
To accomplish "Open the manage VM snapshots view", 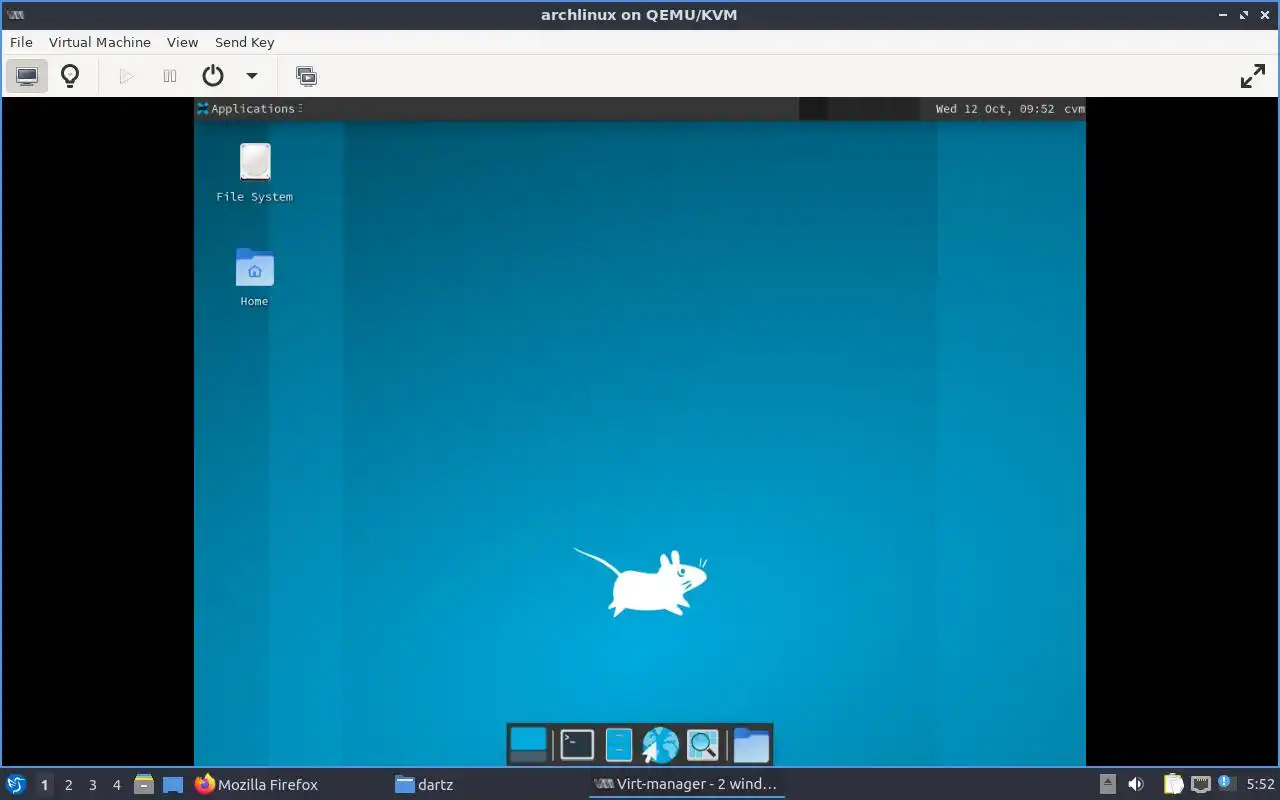I will (x=306, y=76).
